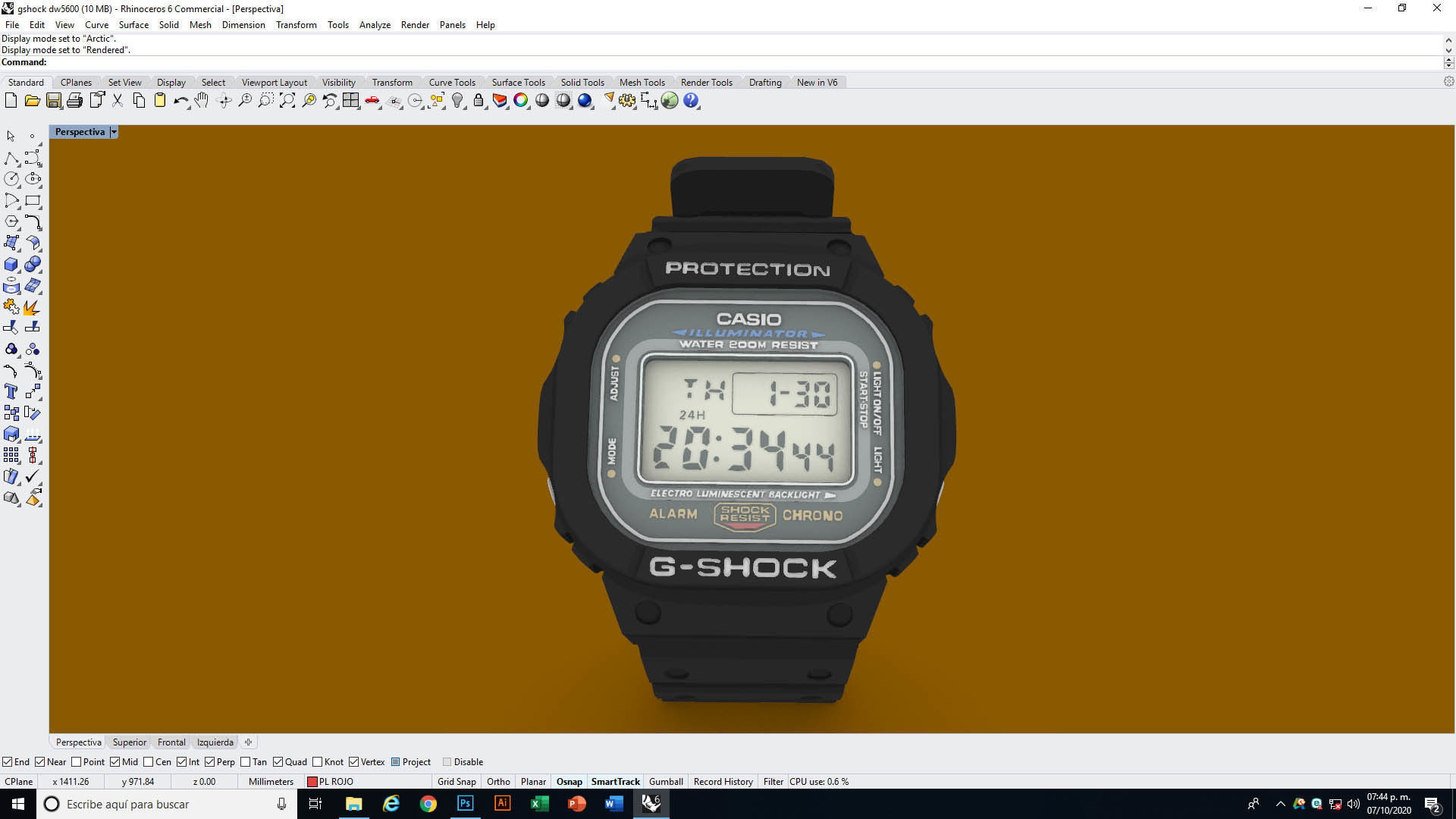Click the red PL ROJO layer color swatch
The image size is (1456, 819).
pos(312,781)
